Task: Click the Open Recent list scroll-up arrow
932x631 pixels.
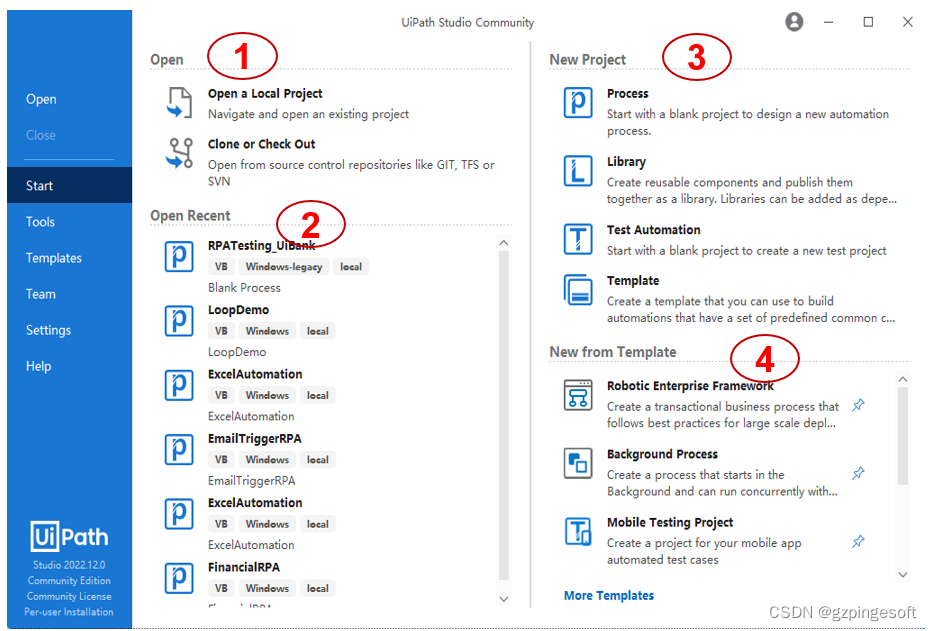Action: pyautogui.click(x=503, y=243)
